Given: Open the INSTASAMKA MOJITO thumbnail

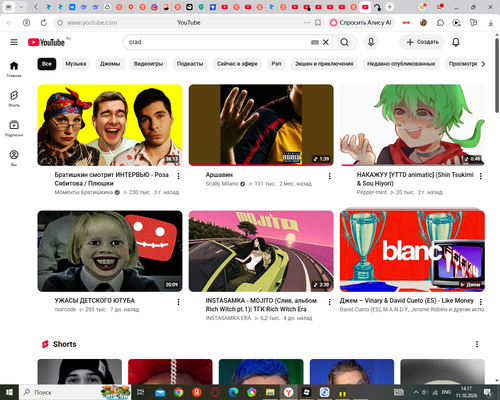Looking at the screenshot, I should (261, 251).
